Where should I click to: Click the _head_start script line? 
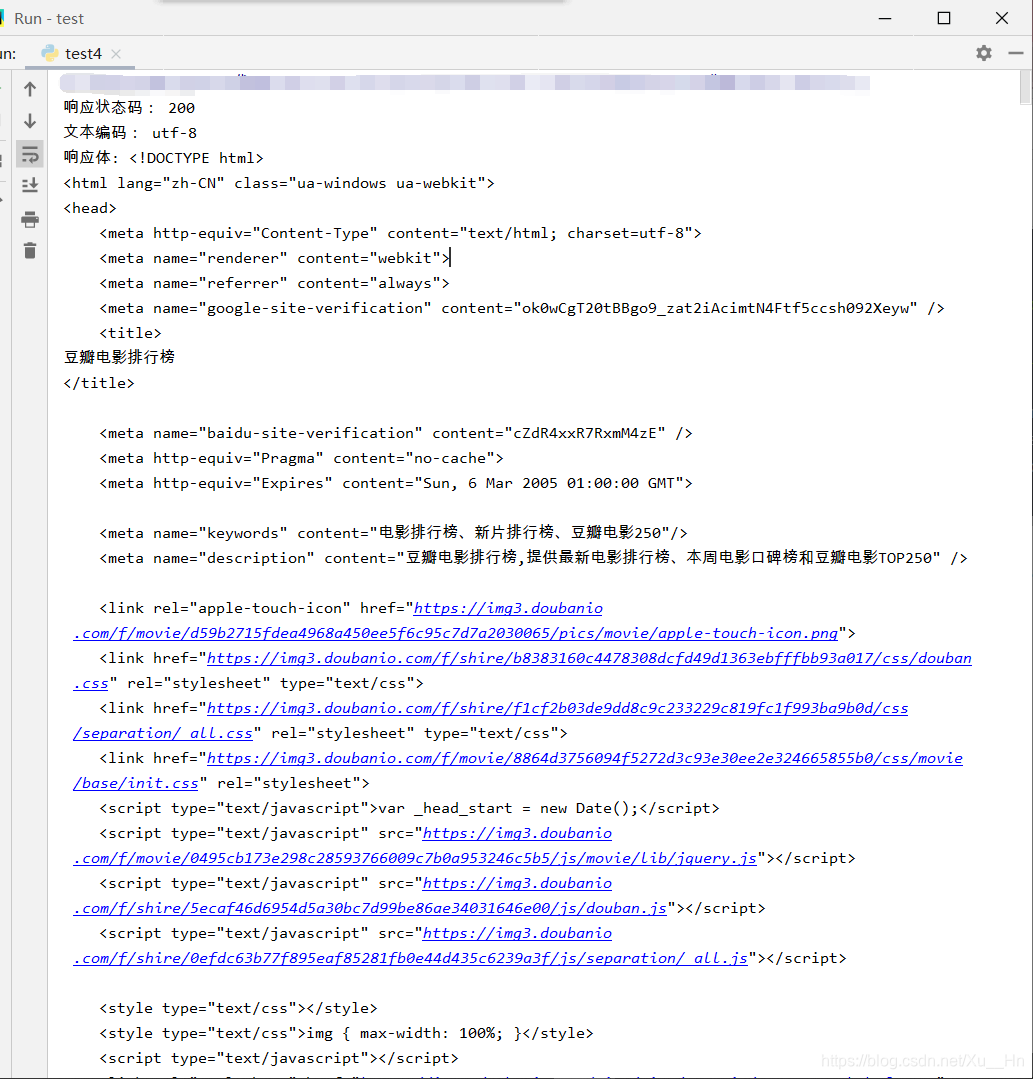(409, 809)
